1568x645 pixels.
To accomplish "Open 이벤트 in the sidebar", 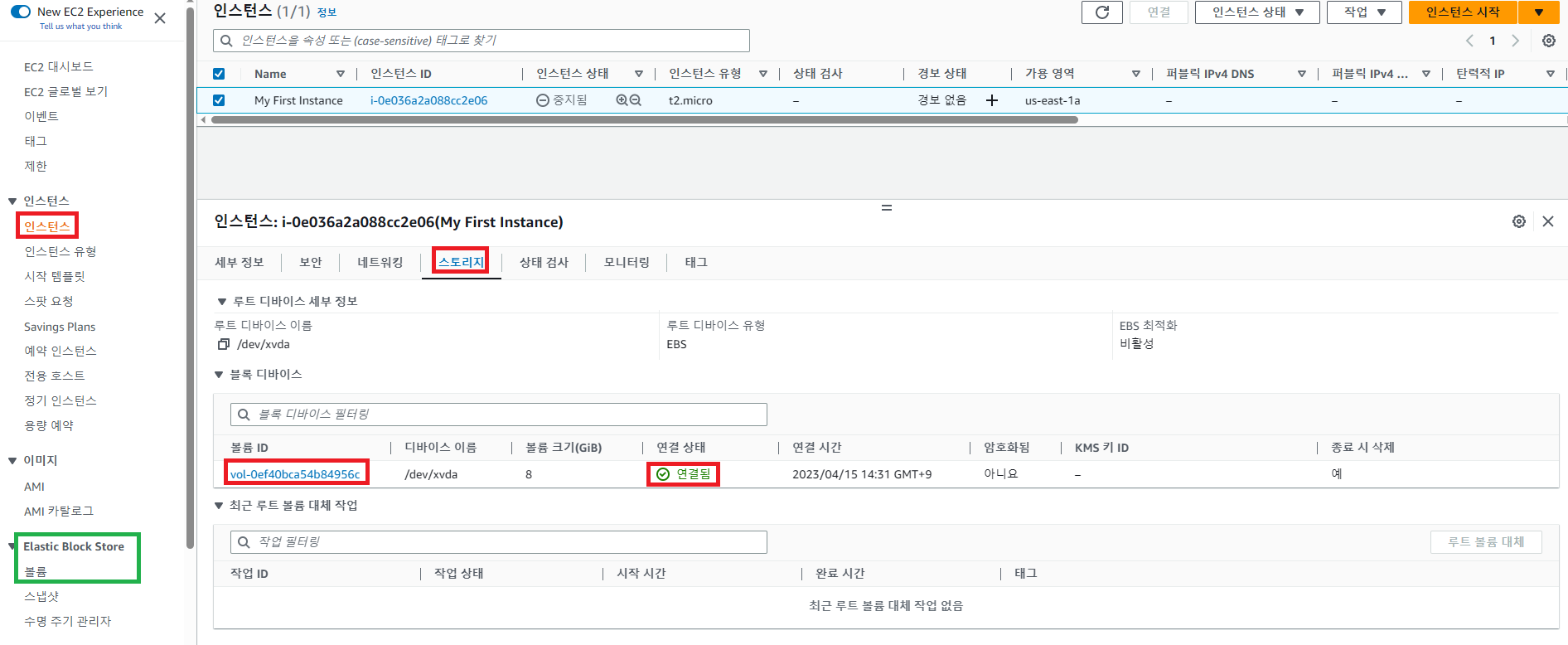I will coord(41,116).
